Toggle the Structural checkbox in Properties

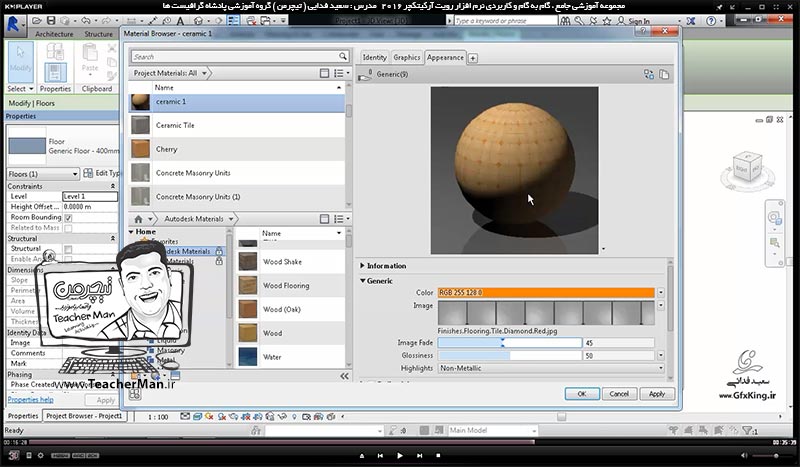pos(68,249)
